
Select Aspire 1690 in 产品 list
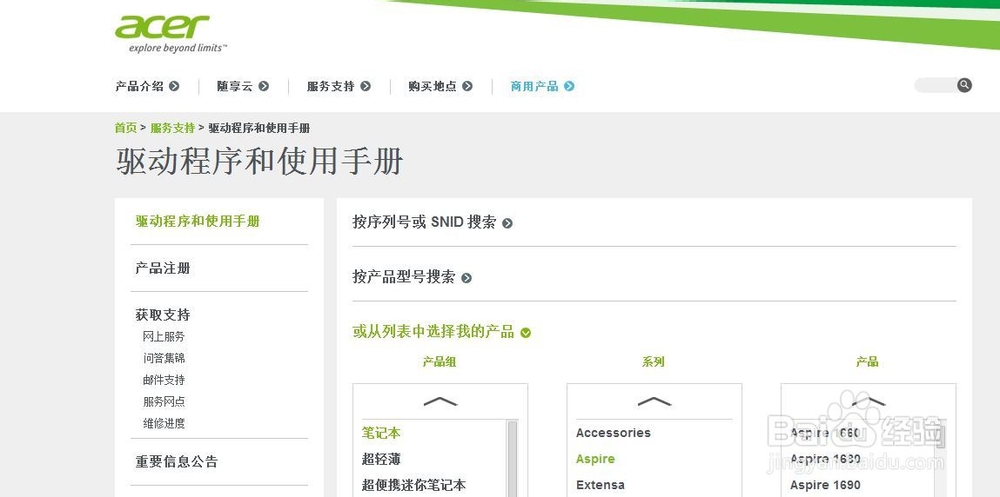825,486
